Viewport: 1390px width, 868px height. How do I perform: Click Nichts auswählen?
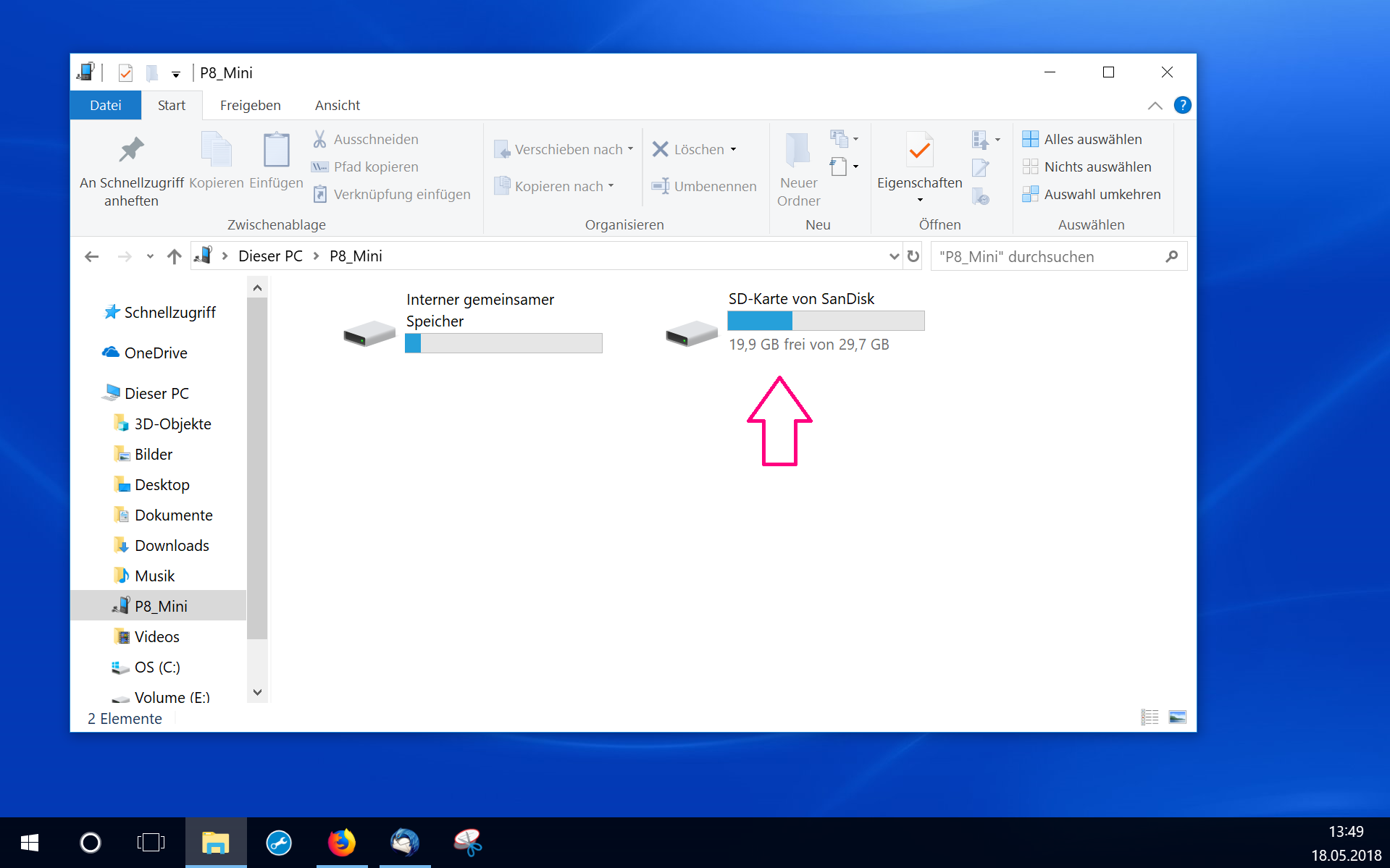click(1087, 167)
